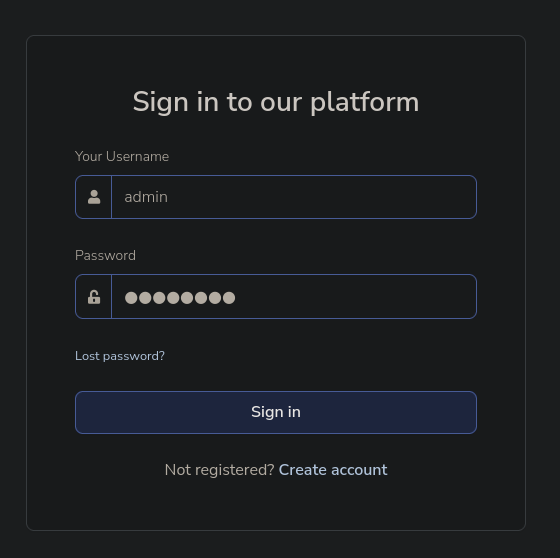The height and width of the screenshot is (558, 560).
Task: Click the word platform in the heading
Action: (x=365, y=103)
